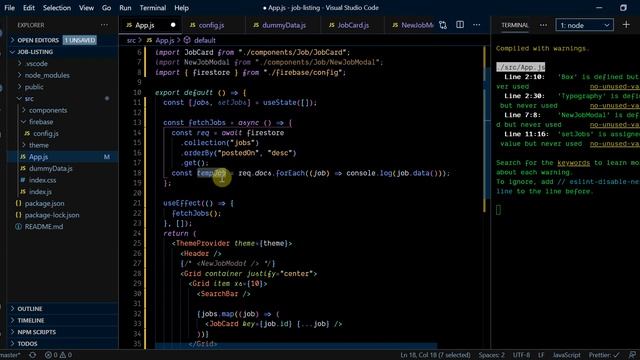
Task: Change language mode JavaScript in status bar
Action: (566, 355)
